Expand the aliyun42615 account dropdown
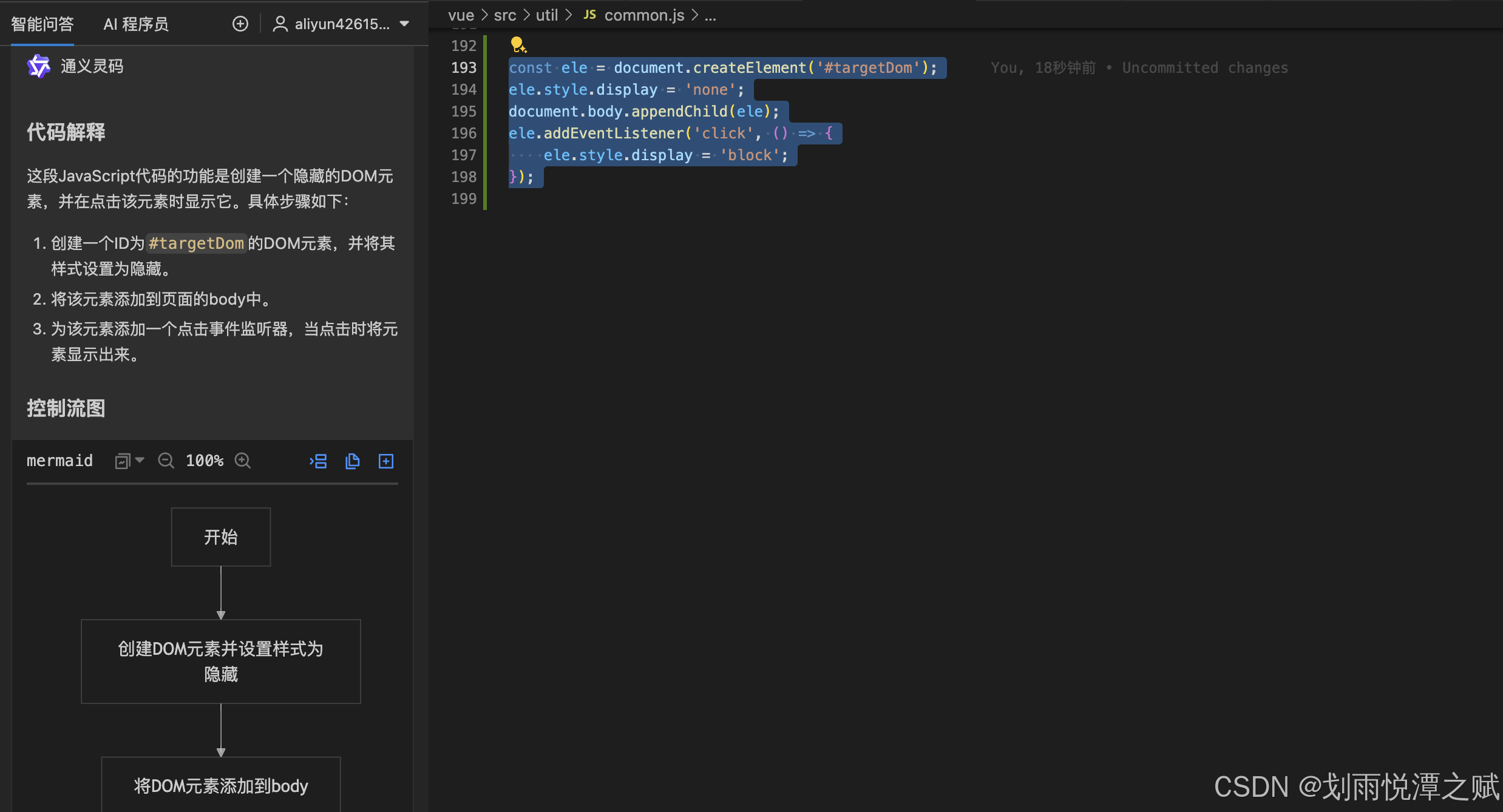Viewport: 1503px width, 812px height. (x=404, y=24)
